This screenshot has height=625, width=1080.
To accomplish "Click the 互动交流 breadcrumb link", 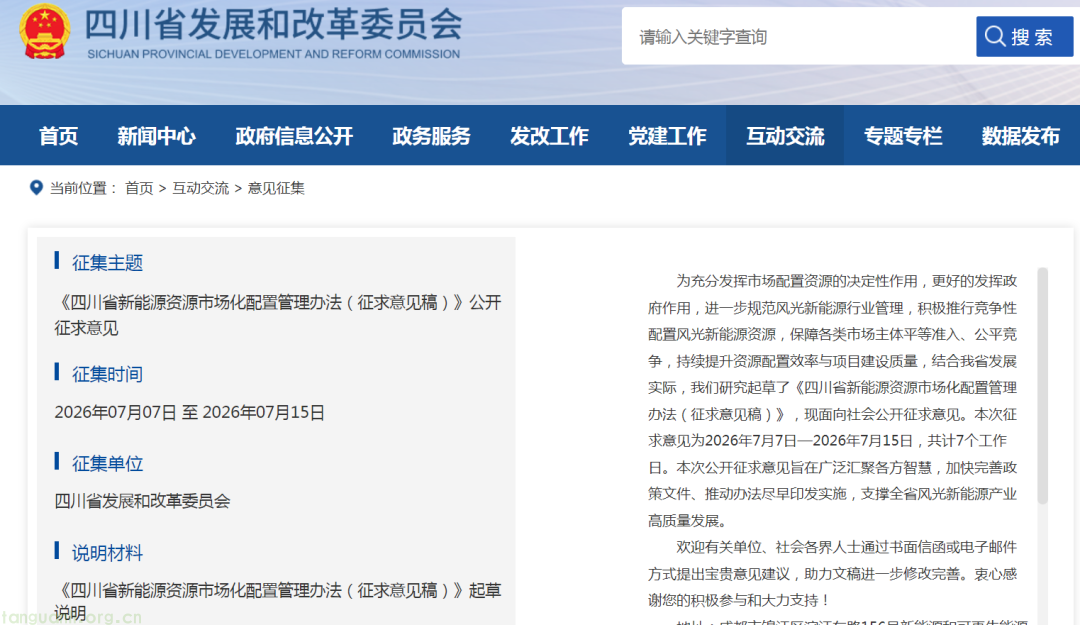I will (200, 188).
